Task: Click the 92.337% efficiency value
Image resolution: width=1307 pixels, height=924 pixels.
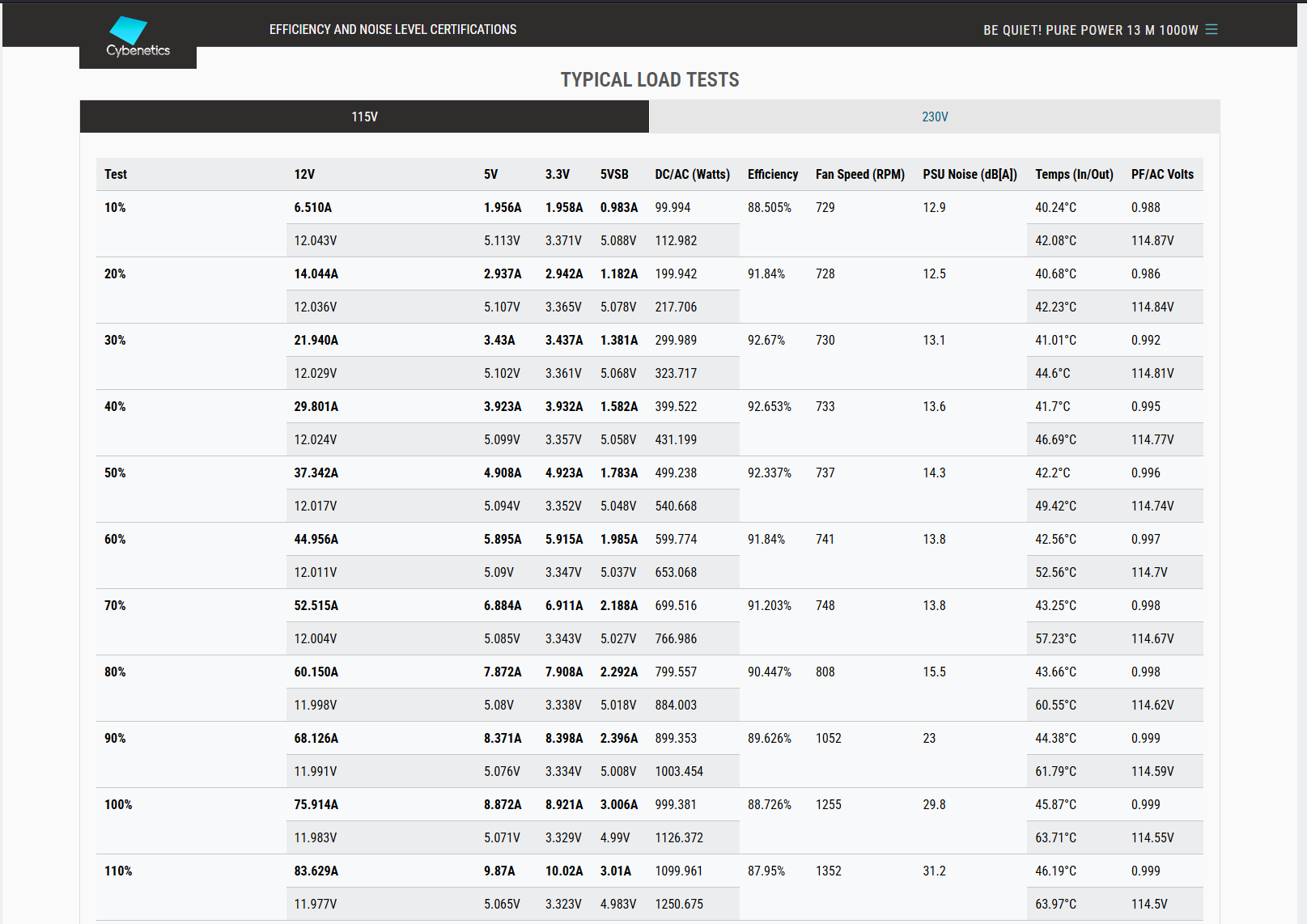Action: [x=770, y=473]
